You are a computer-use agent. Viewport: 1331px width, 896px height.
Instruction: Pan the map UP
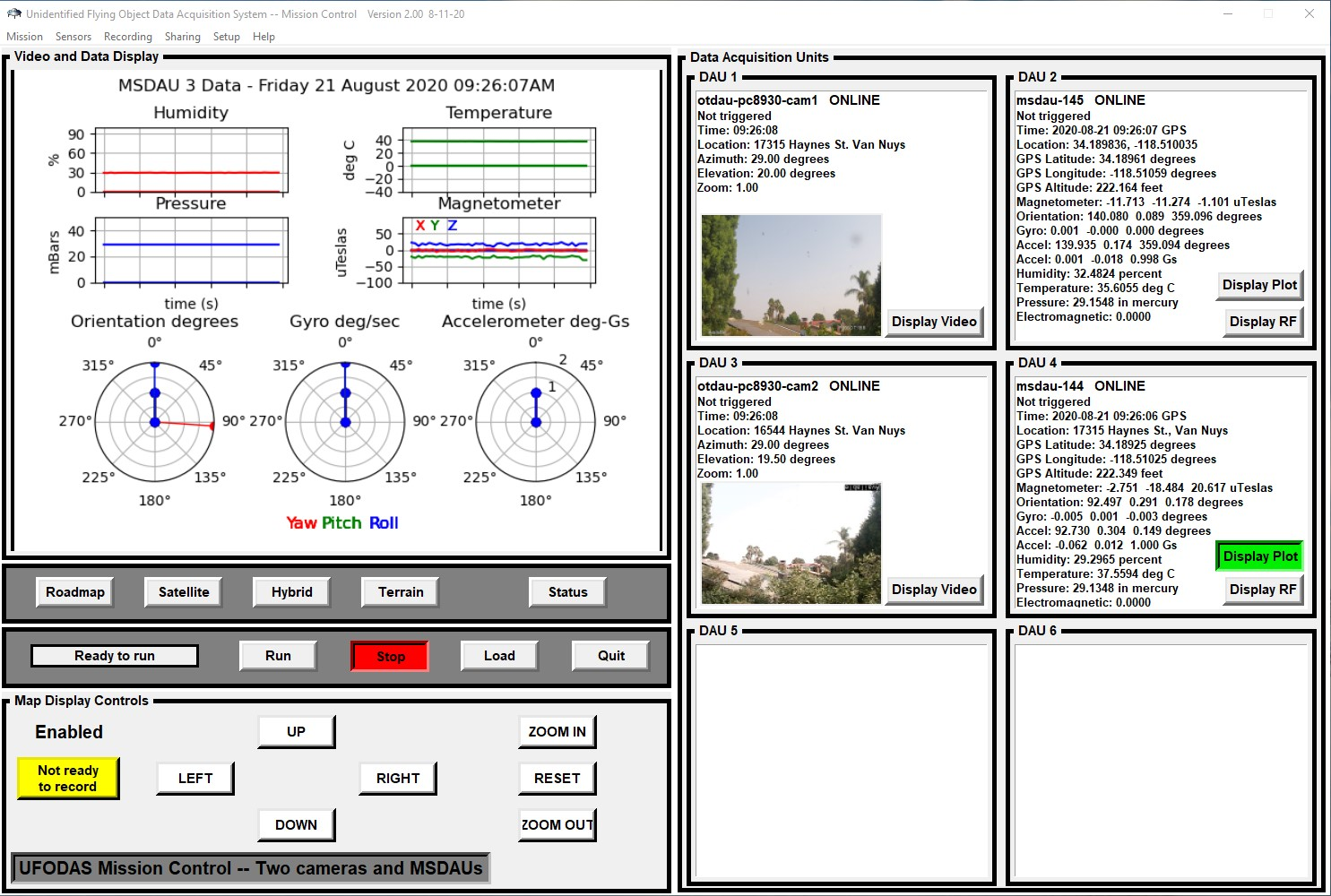coord(297,732)
